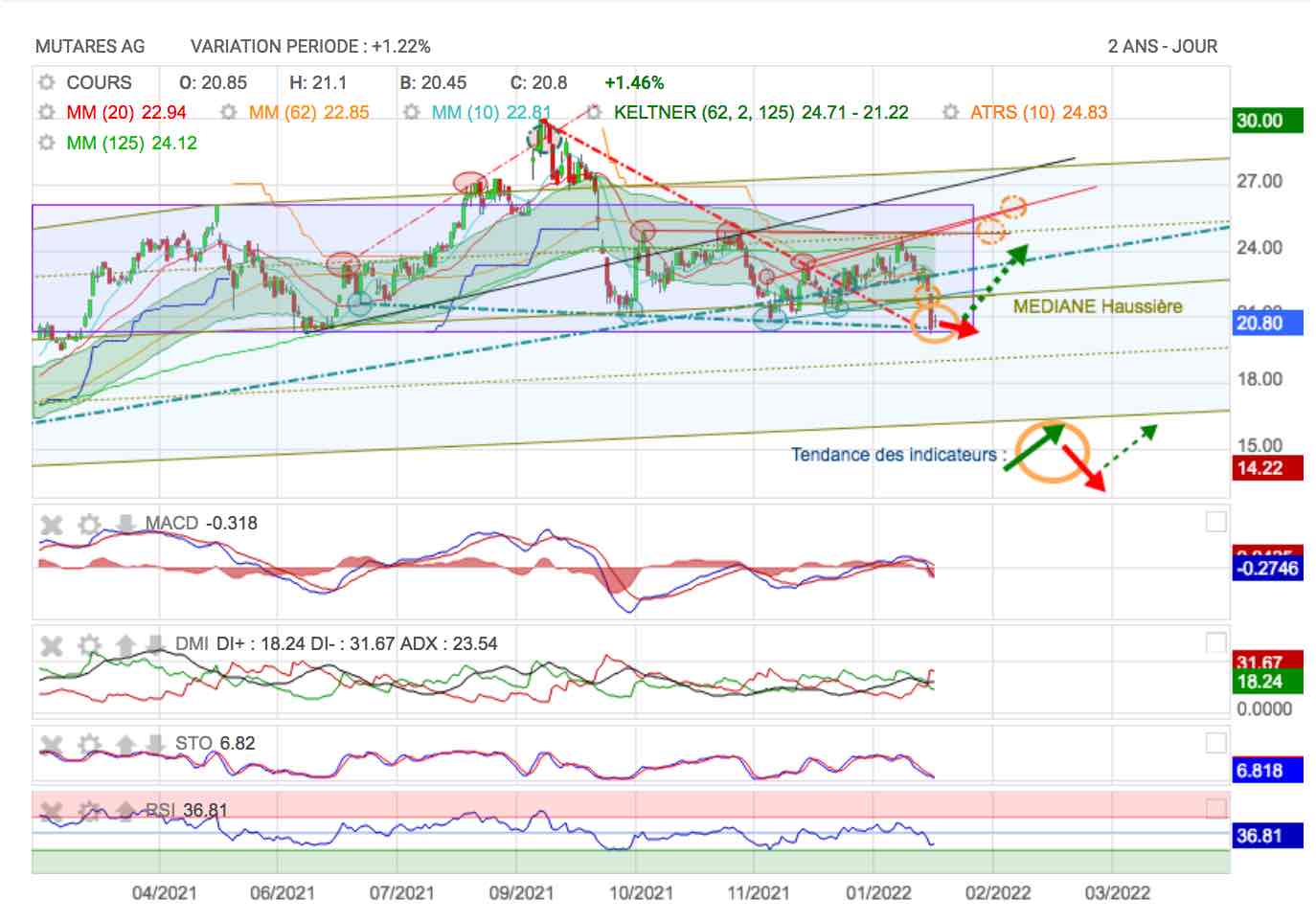Click the blue 20.80 current price tag
Image resolution: width=1316 pixels, height=921 pixels.
click(1265, 324)
